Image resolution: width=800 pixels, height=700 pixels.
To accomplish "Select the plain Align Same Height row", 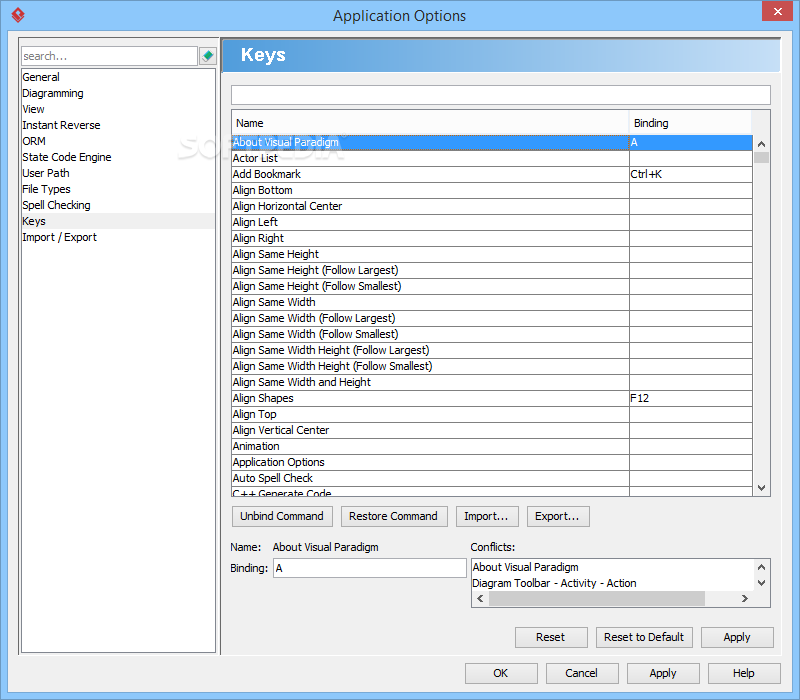I will pos(492,254).
